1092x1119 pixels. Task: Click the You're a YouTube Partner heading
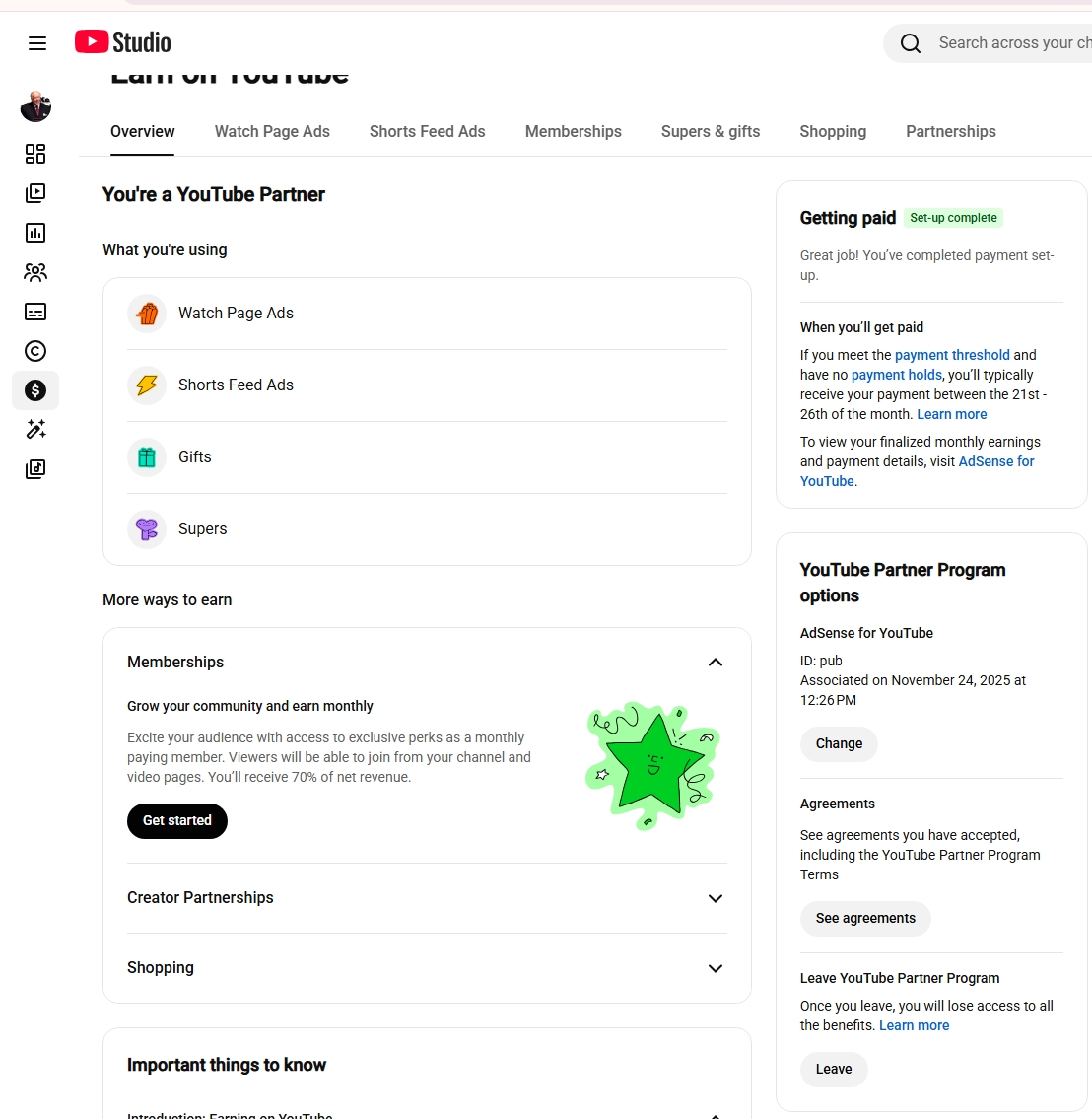coord(213,195)
